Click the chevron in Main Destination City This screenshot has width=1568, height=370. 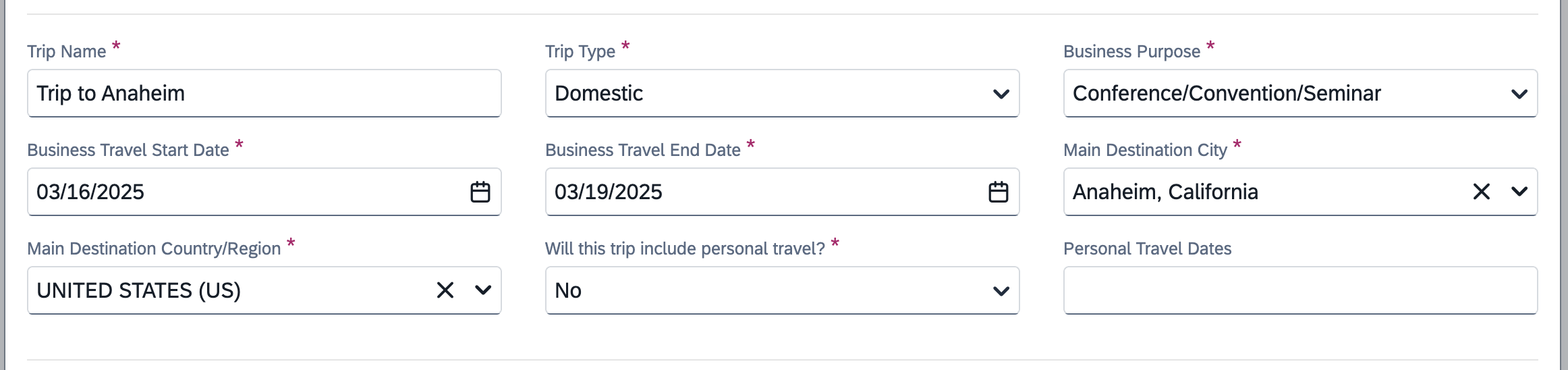point(1519,192)
